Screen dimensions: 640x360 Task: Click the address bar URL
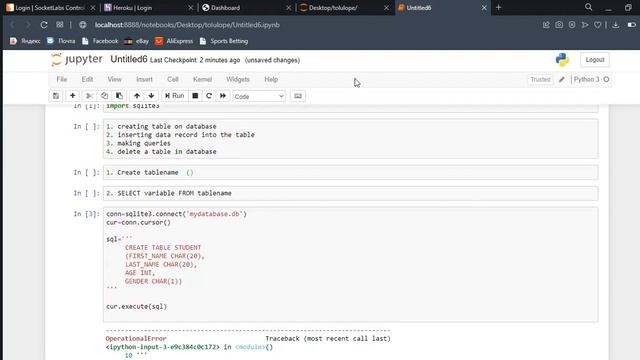[187, 25]
